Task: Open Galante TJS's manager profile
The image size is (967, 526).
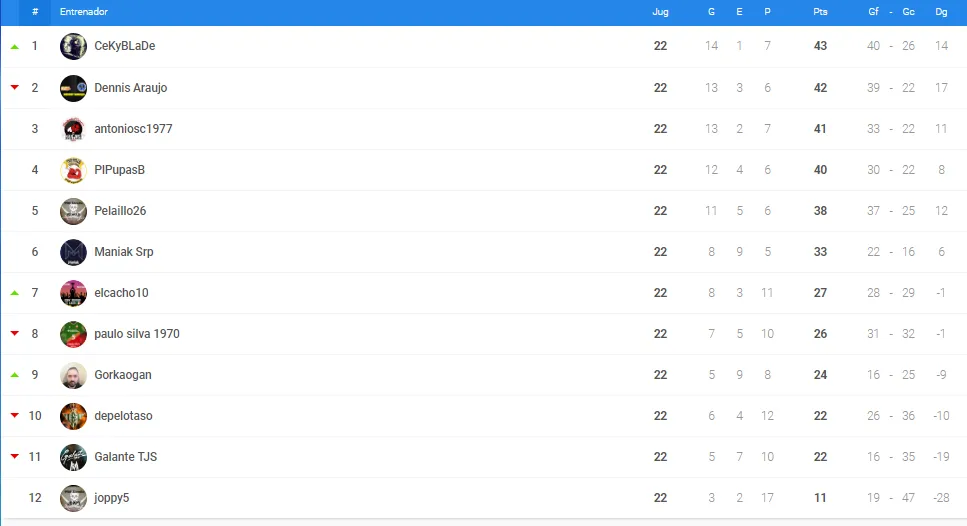Action: click(x=126, y=457)
